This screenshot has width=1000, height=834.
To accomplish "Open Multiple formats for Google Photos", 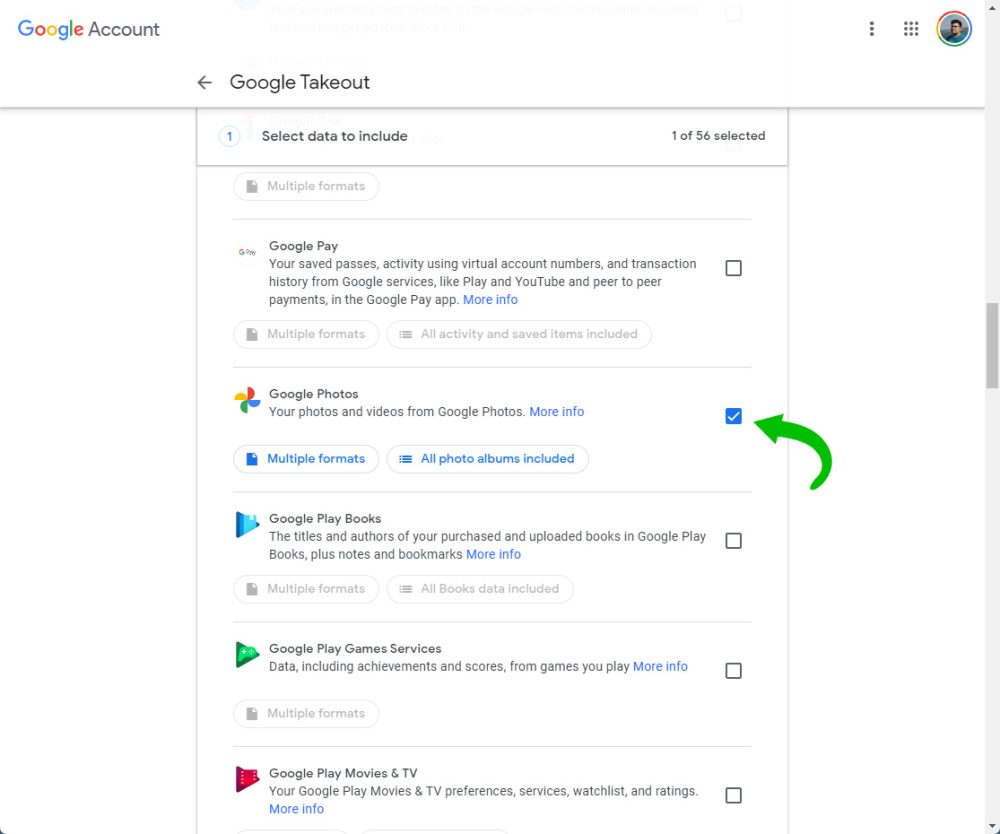I will (x=306, y=459).
